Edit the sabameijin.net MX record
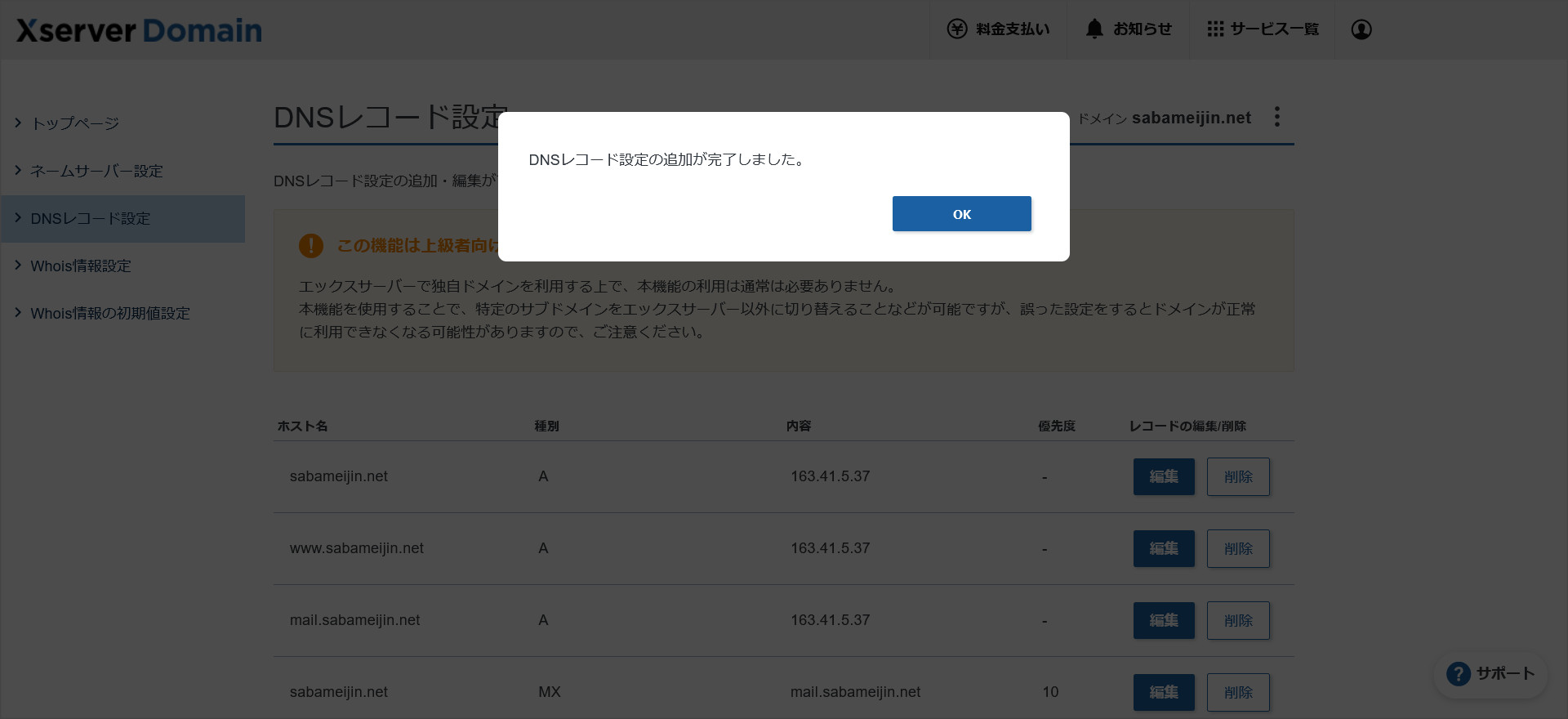 [1163, 692]
